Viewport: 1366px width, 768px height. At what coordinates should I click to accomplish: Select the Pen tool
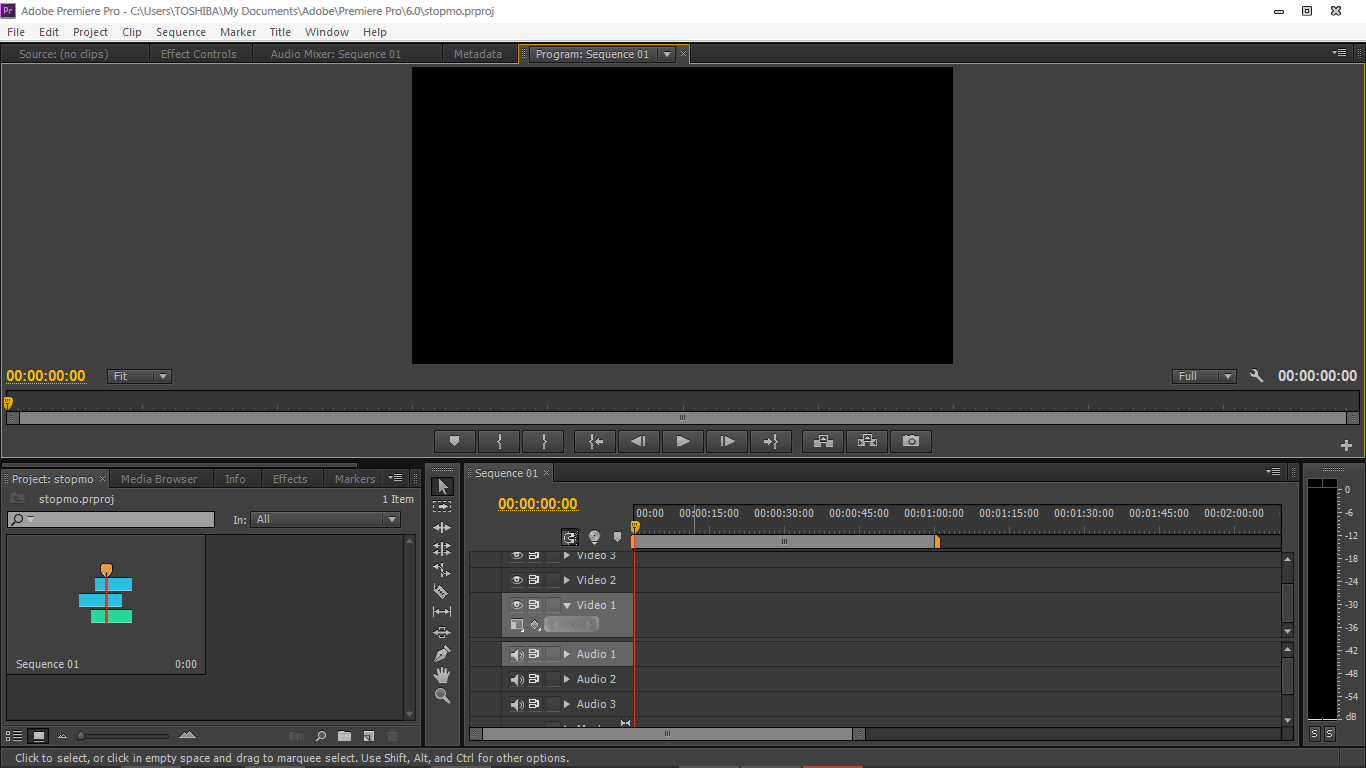442,654
